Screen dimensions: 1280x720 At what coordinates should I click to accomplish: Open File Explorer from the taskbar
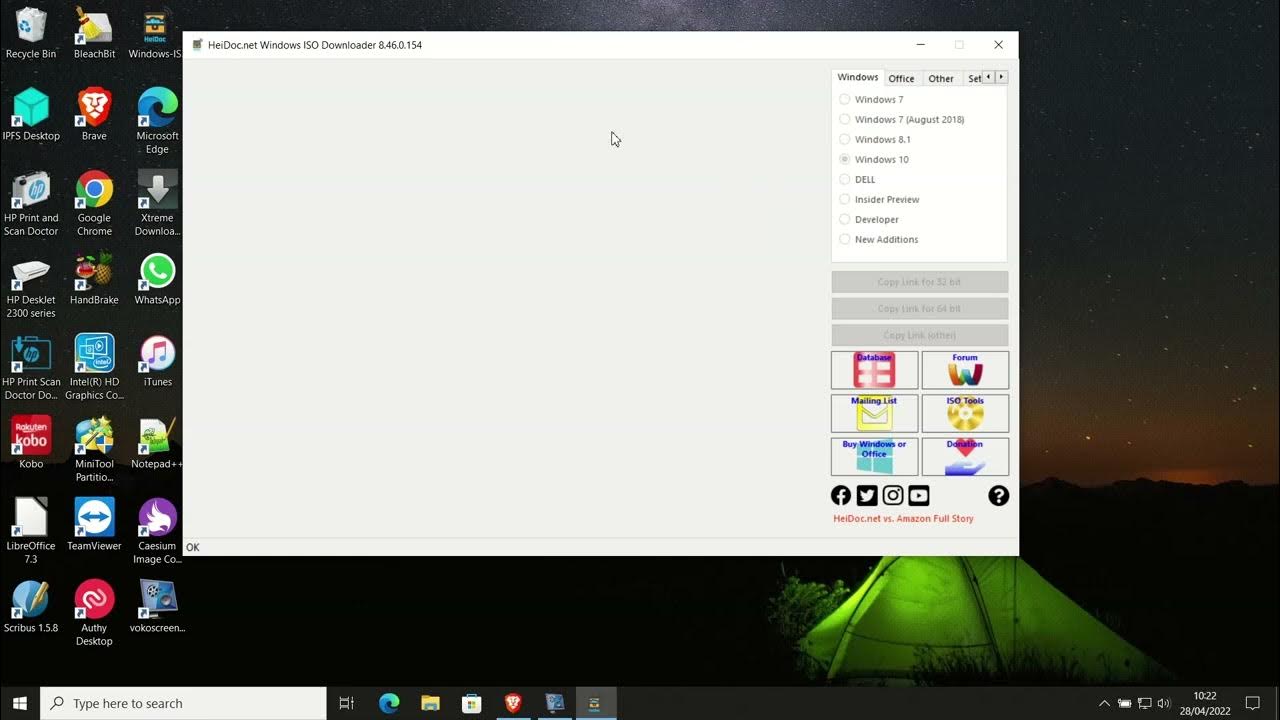pos(430,703)
